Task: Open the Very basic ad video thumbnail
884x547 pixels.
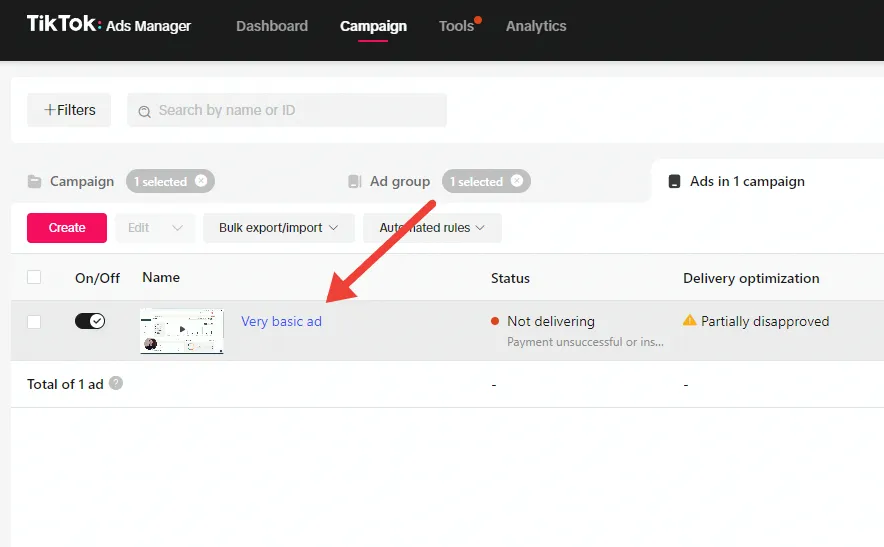Action: click(x=182, y=331)
